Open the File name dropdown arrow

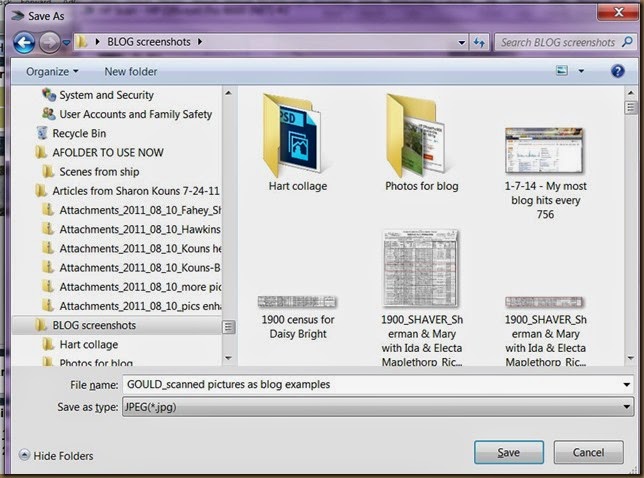click(x=627, y=385)
